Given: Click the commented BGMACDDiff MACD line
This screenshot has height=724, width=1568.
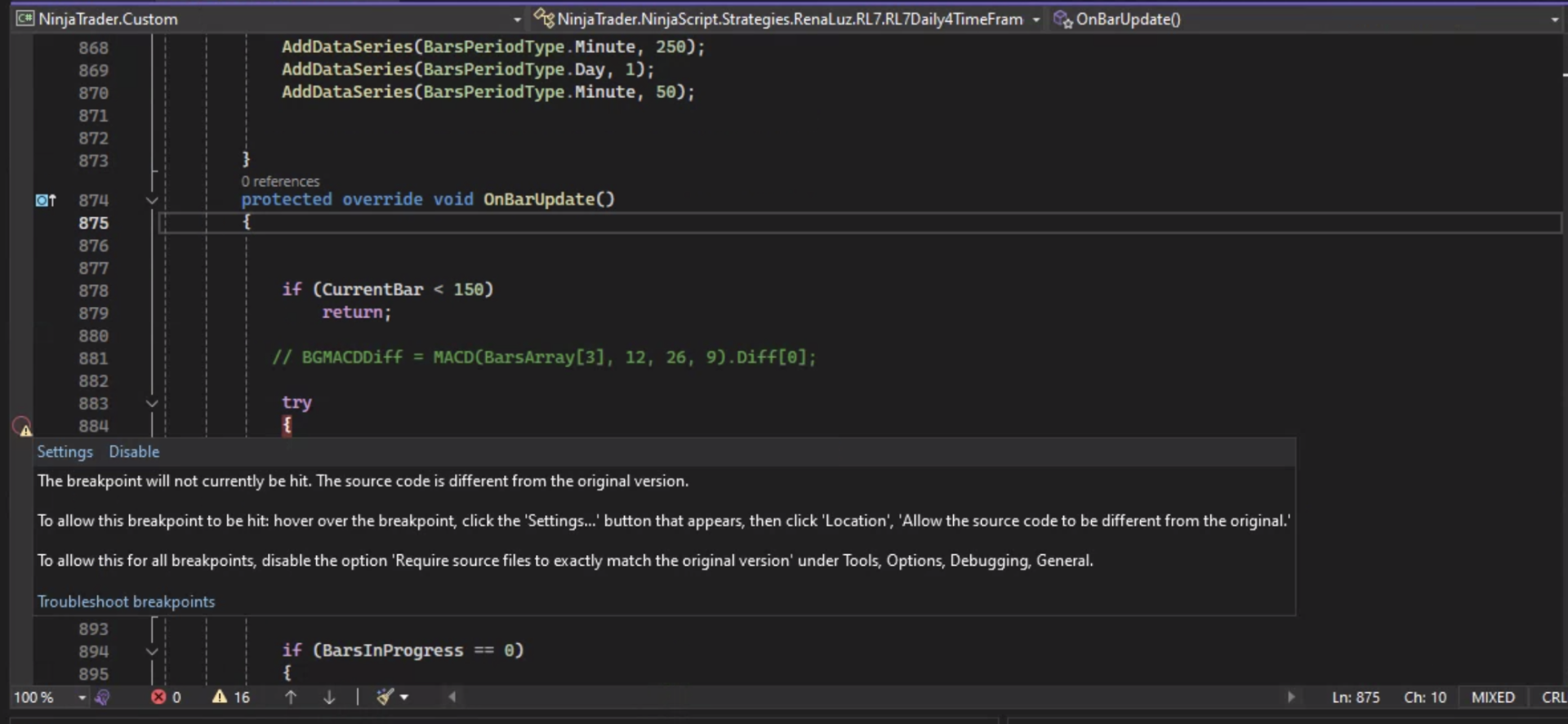Looking at the screenshot, I should click(544, 358).
